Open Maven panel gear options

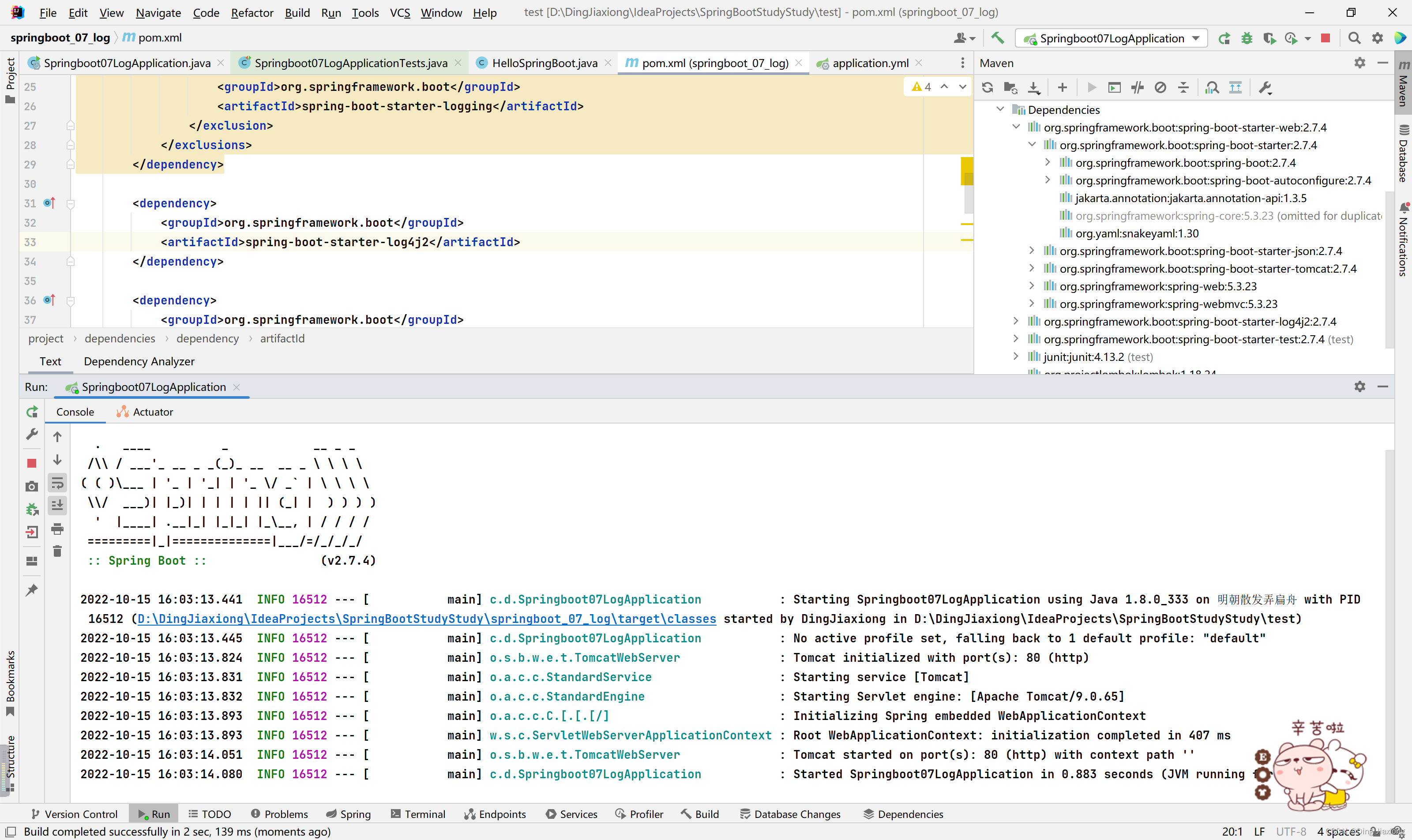point(1360,63)
